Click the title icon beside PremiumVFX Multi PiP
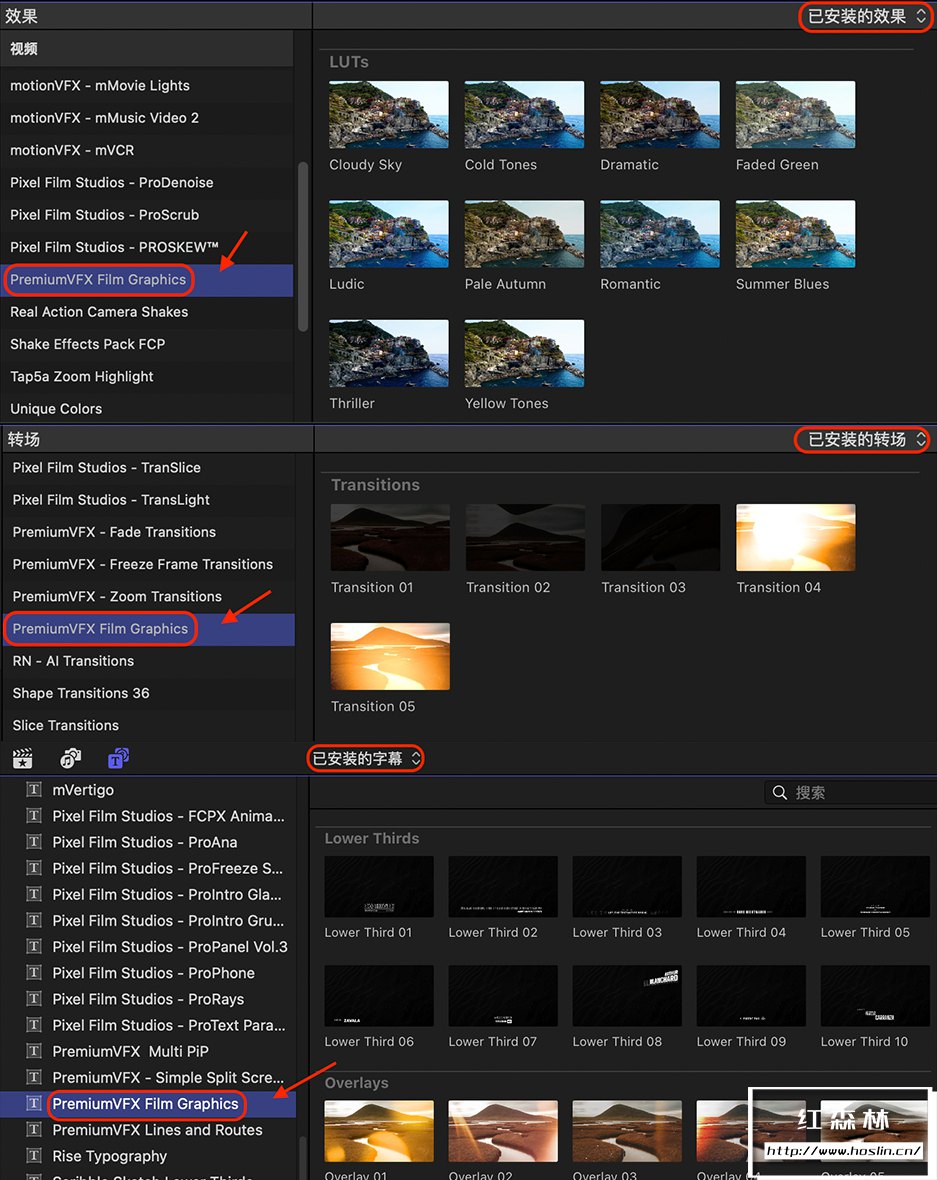Screen dimensions: 937x1180 point(34,1051)
